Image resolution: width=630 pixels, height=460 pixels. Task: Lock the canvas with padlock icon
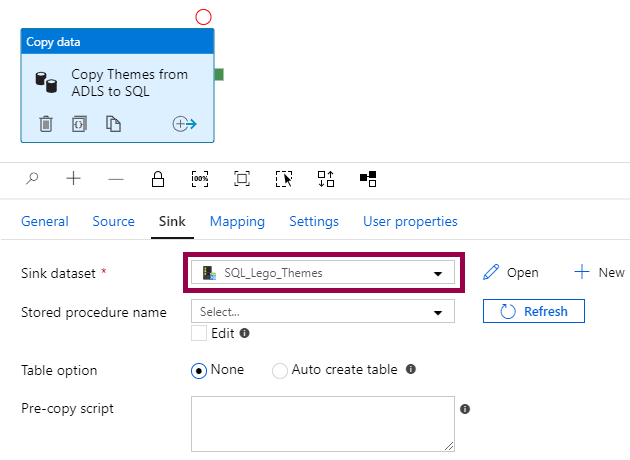pos(157,179)
